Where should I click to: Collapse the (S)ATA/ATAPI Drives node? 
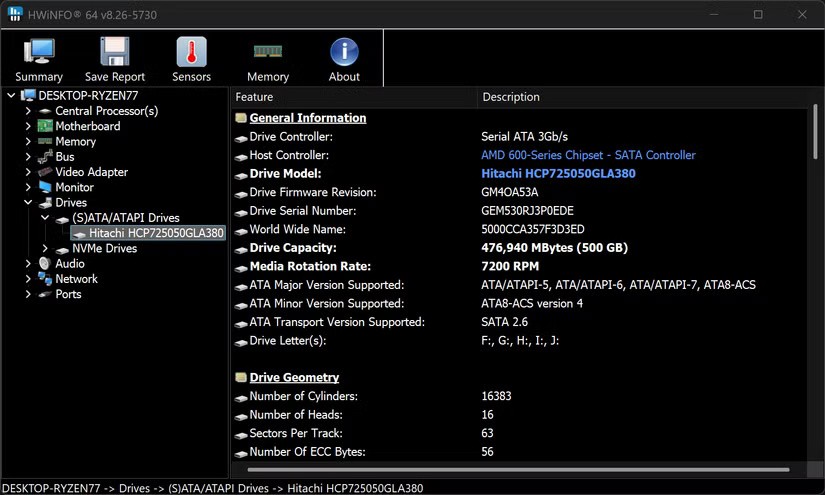pos(45,218)
